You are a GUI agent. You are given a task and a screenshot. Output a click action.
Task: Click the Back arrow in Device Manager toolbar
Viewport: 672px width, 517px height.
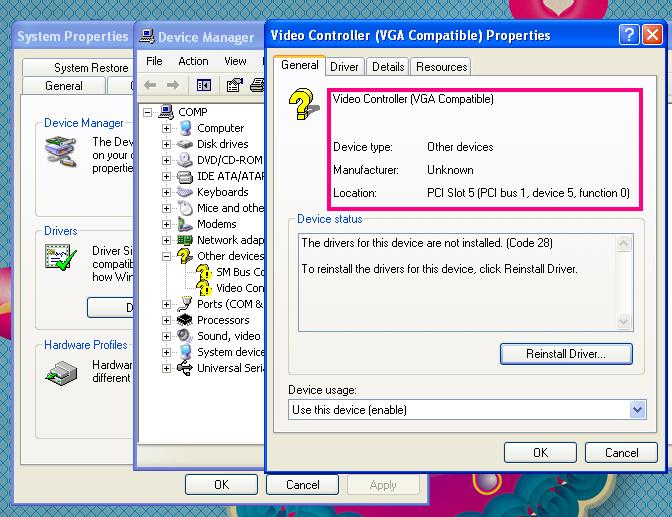pos(150,85)
